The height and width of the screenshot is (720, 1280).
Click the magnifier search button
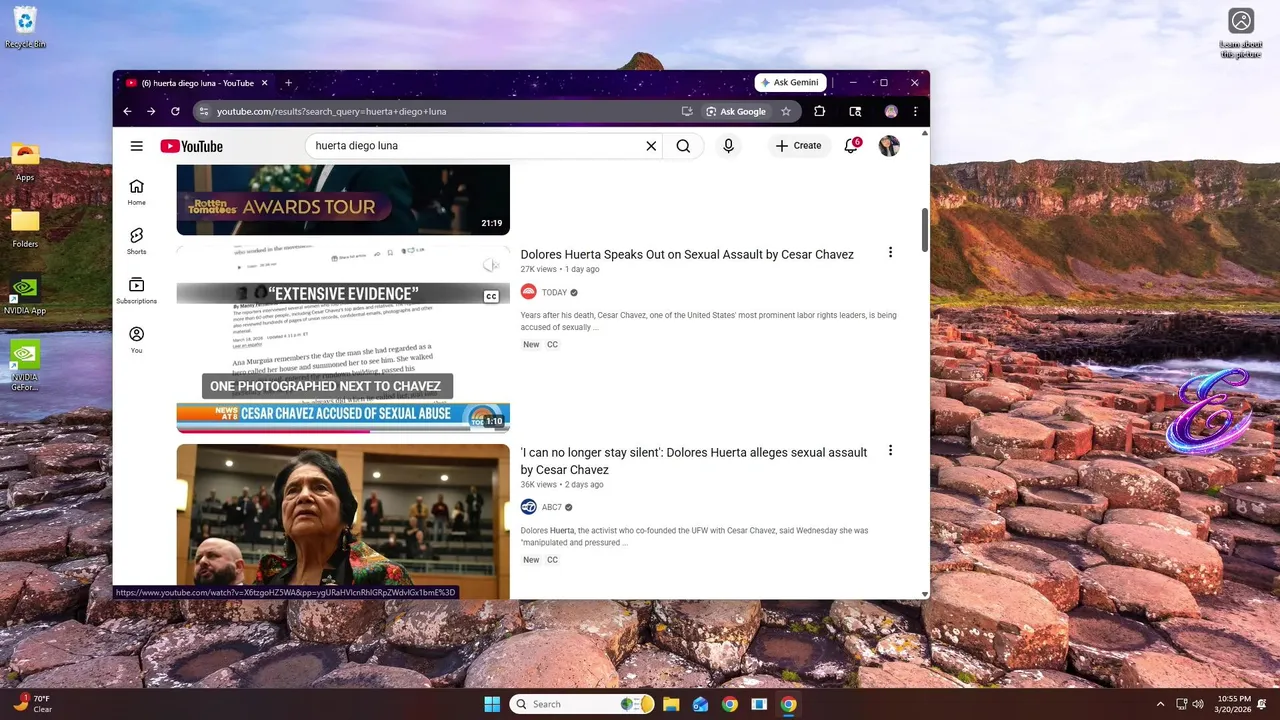(x=683, y=146)
